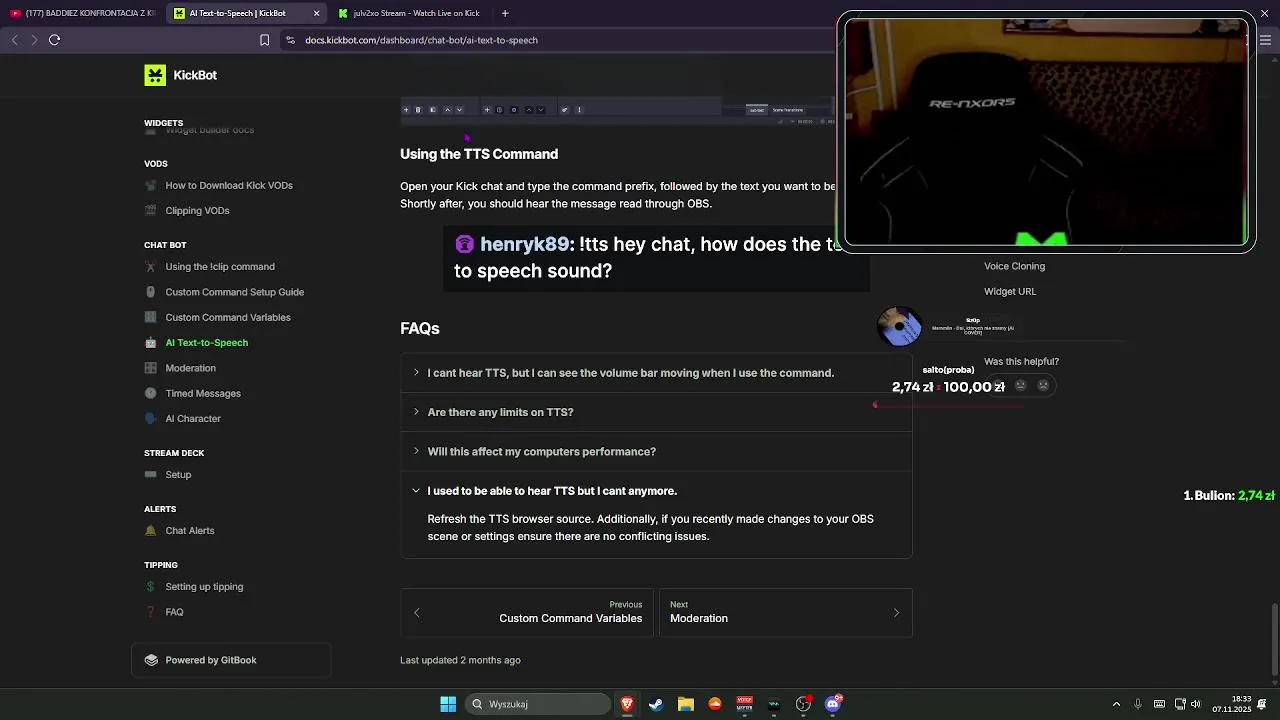Expand 'Will this affect my computers performance?'
Image resolution: width=1280 pixels, height=720 pixels.
click(656, 451)
